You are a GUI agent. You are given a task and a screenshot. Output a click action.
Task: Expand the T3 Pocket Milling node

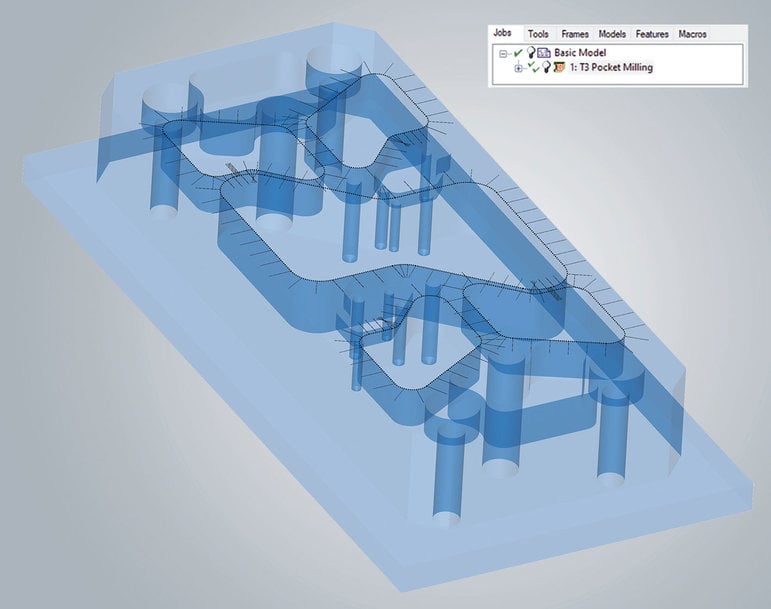[518, 68]
